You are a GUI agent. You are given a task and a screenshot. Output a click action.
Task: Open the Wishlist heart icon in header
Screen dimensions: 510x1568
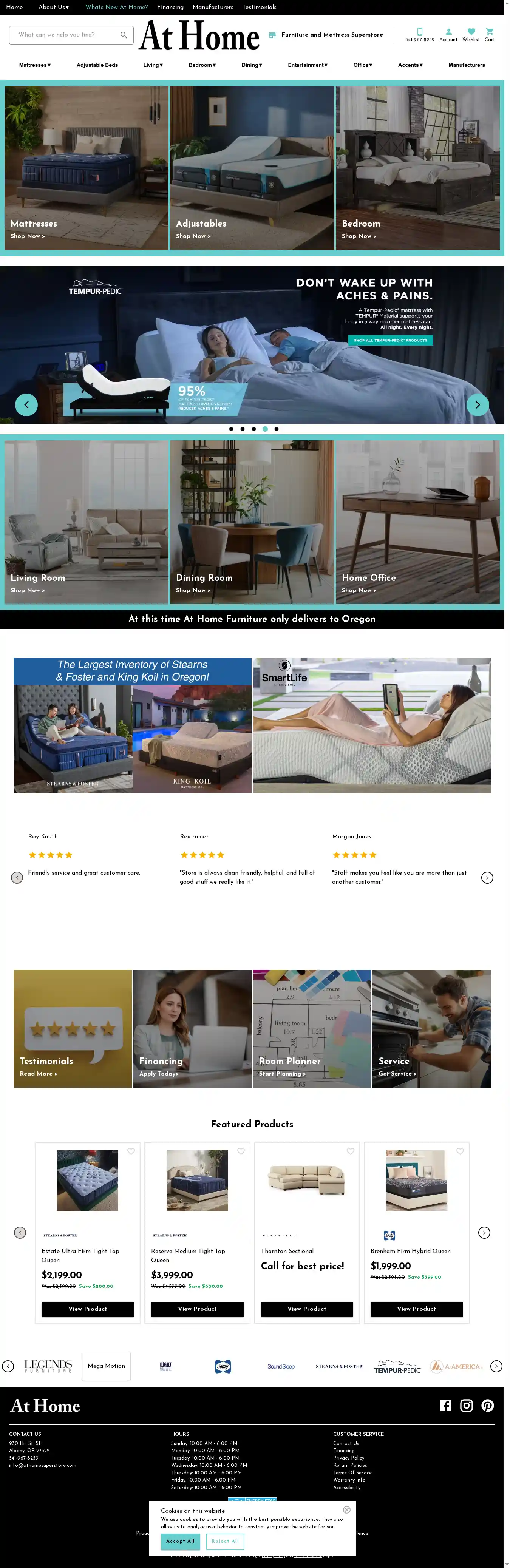tap(471, 32)
